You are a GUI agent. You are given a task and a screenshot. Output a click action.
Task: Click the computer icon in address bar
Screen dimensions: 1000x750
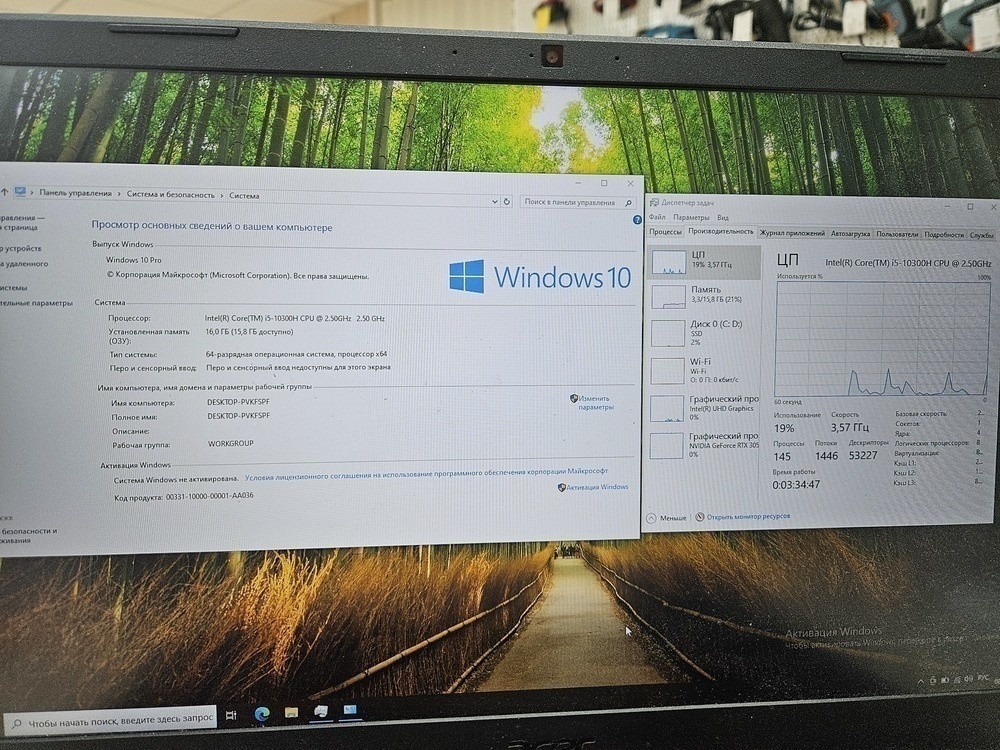pyautogui.click(x=20, y=191)
